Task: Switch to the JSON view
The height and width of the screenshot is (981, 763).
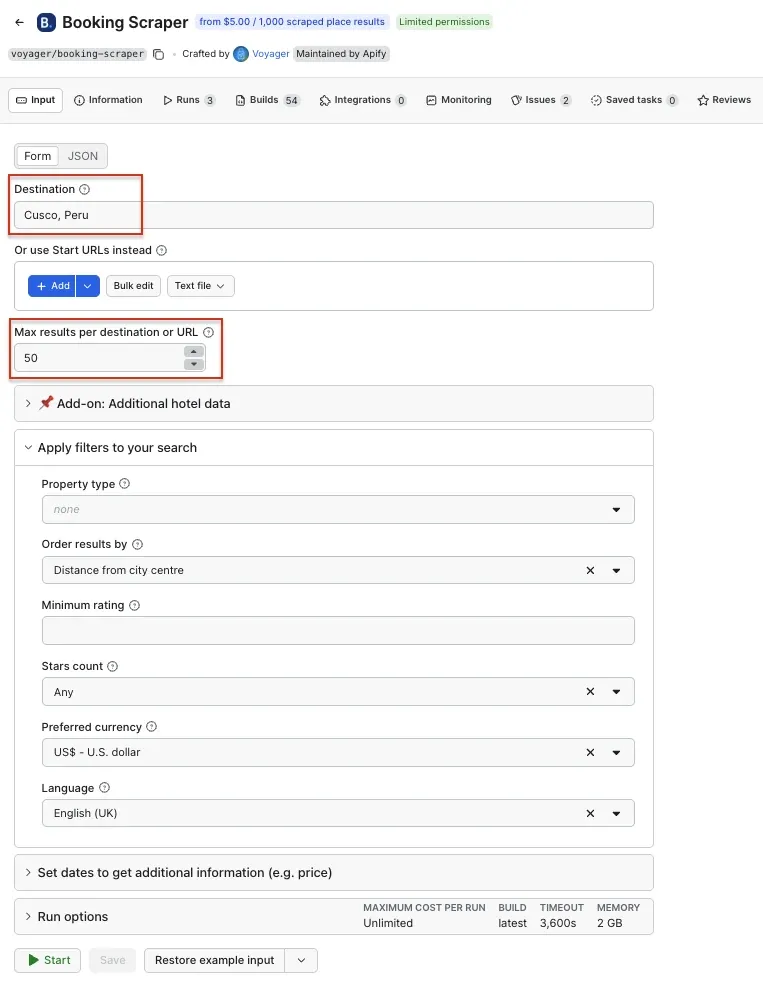Action: 83,156
